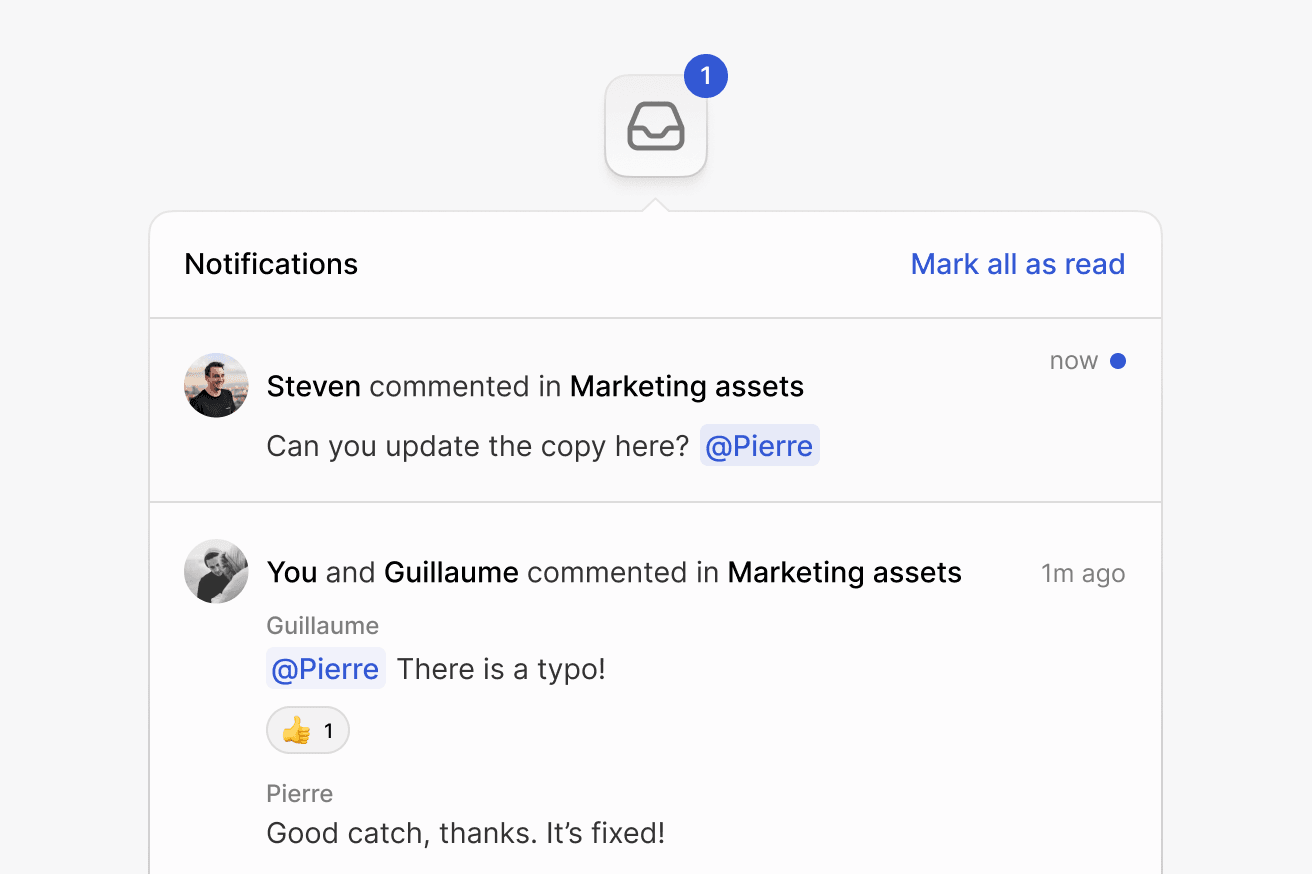Select Guillaume's name label
The image size is (1312, 874).
[x=322, y=625]
